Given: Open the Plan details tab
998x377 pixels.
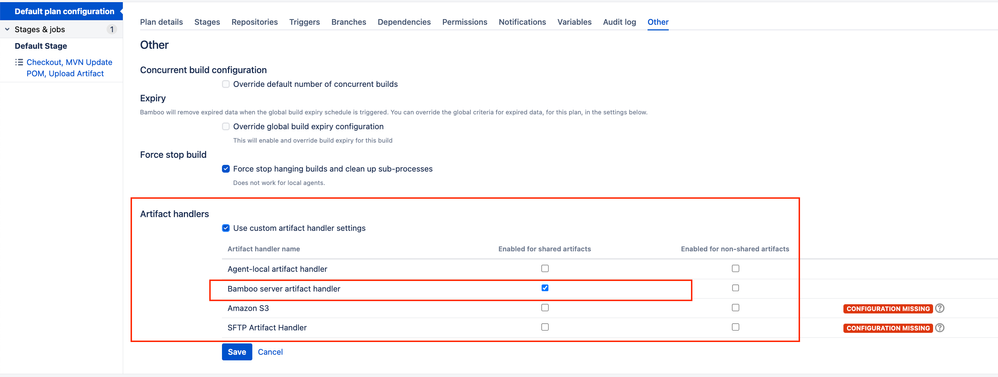Looking at the screenshot, I should pos(161,22).
